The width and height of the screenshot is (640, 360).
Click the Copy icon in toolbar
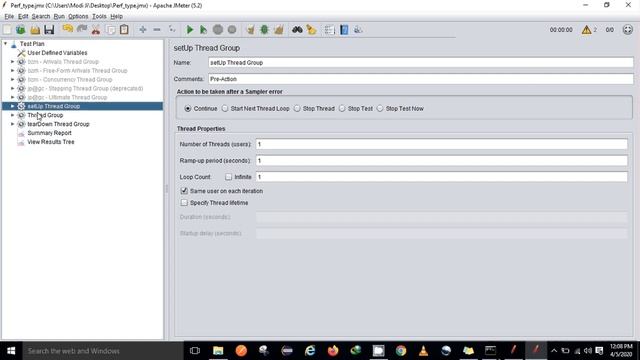click(x=110, y=29)
